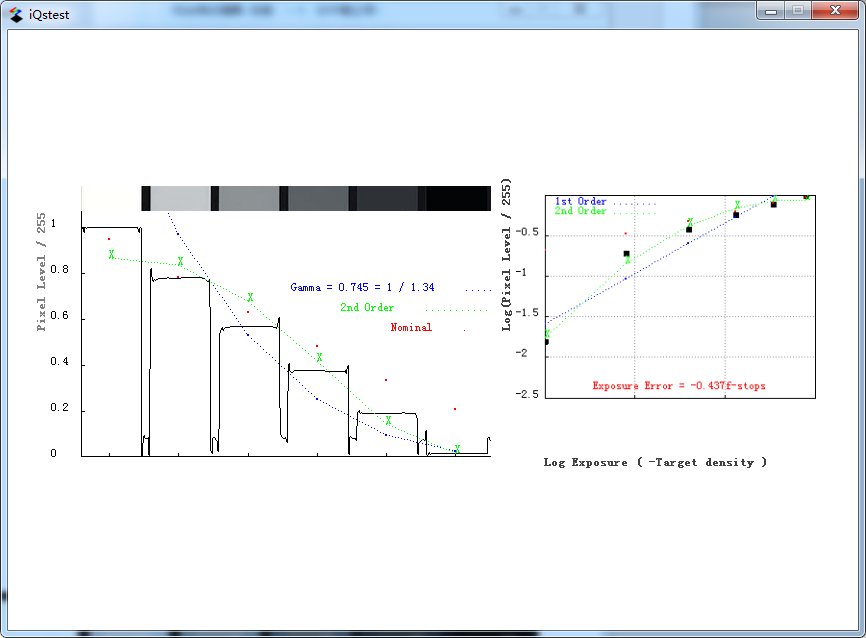Close the iQstest window
Image resolution: width=866 pixels, height=638 pixels.
click(x=835, y=10)
